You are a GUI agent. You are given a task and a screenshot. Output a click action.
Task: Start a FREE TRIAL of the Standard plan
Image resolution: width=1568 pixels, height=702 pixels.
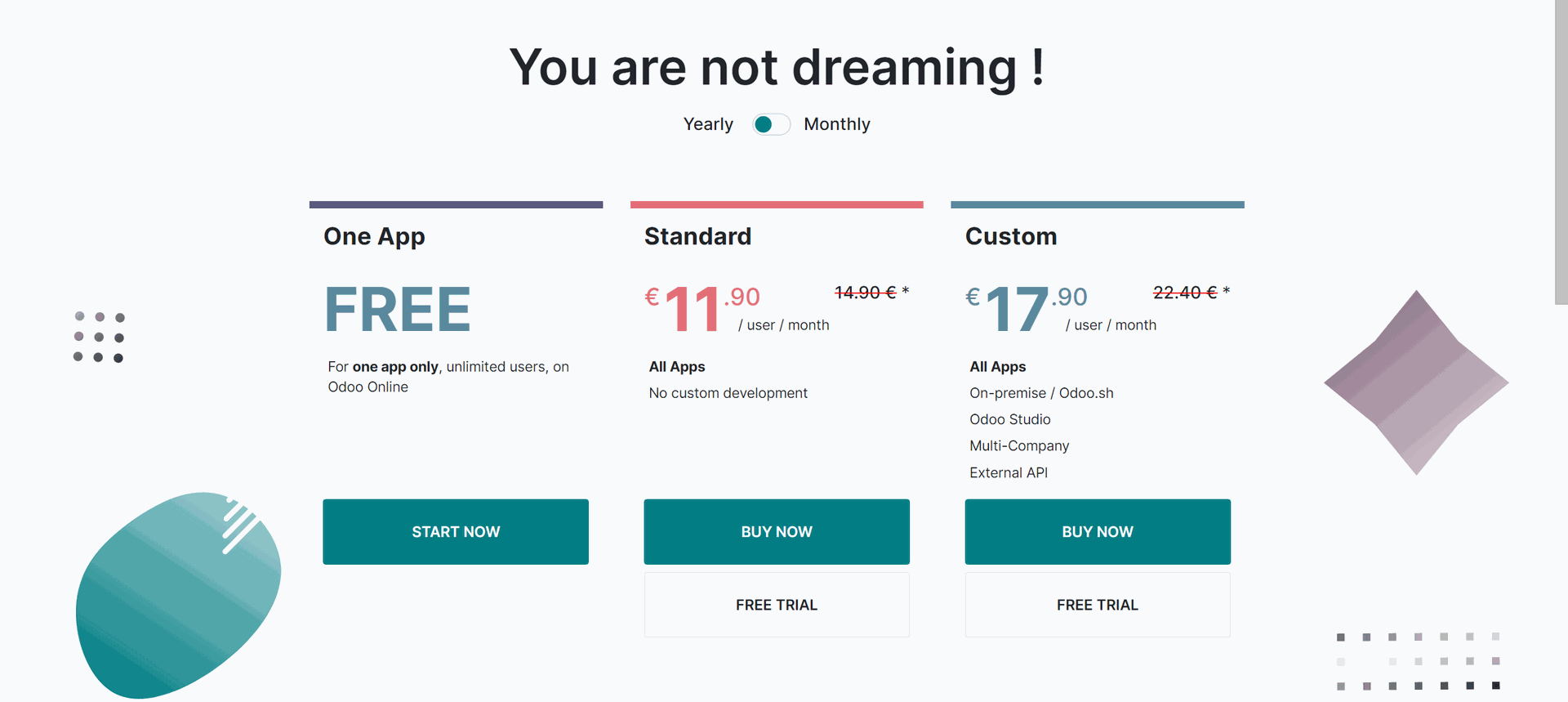pos(777,605)
